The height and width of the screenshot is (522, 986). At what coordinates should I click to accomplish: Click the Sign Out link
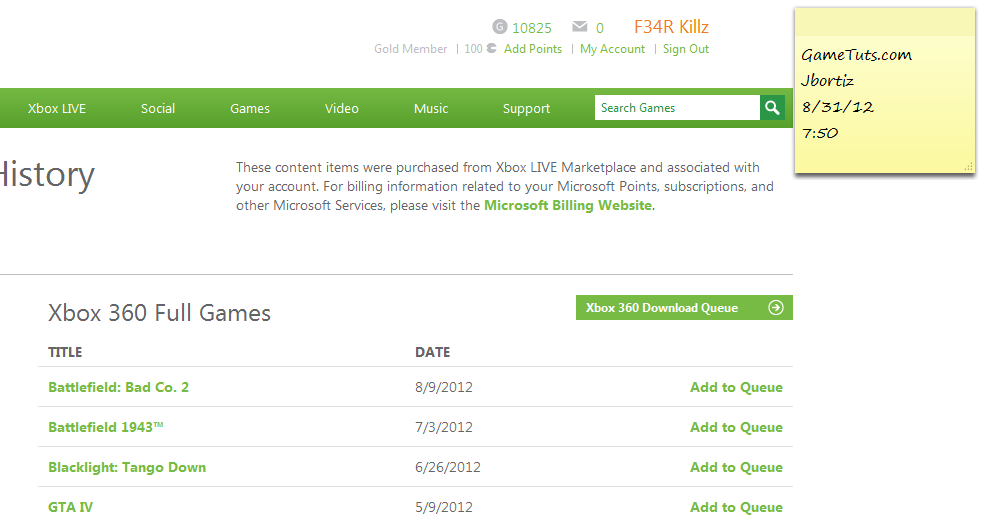[x=686, y=49]
